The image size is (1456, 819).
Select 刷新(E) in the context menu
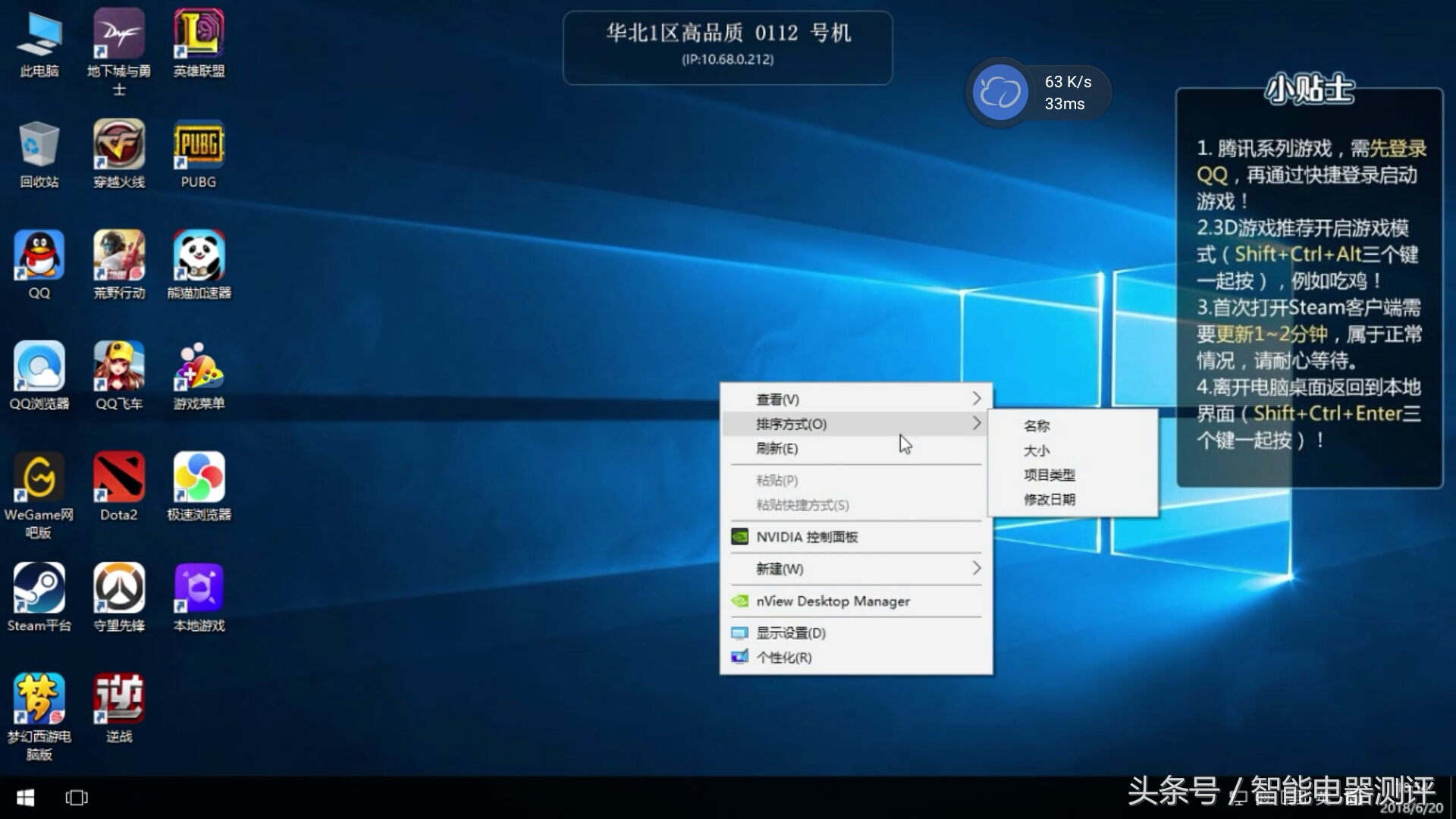click(777, 449)
